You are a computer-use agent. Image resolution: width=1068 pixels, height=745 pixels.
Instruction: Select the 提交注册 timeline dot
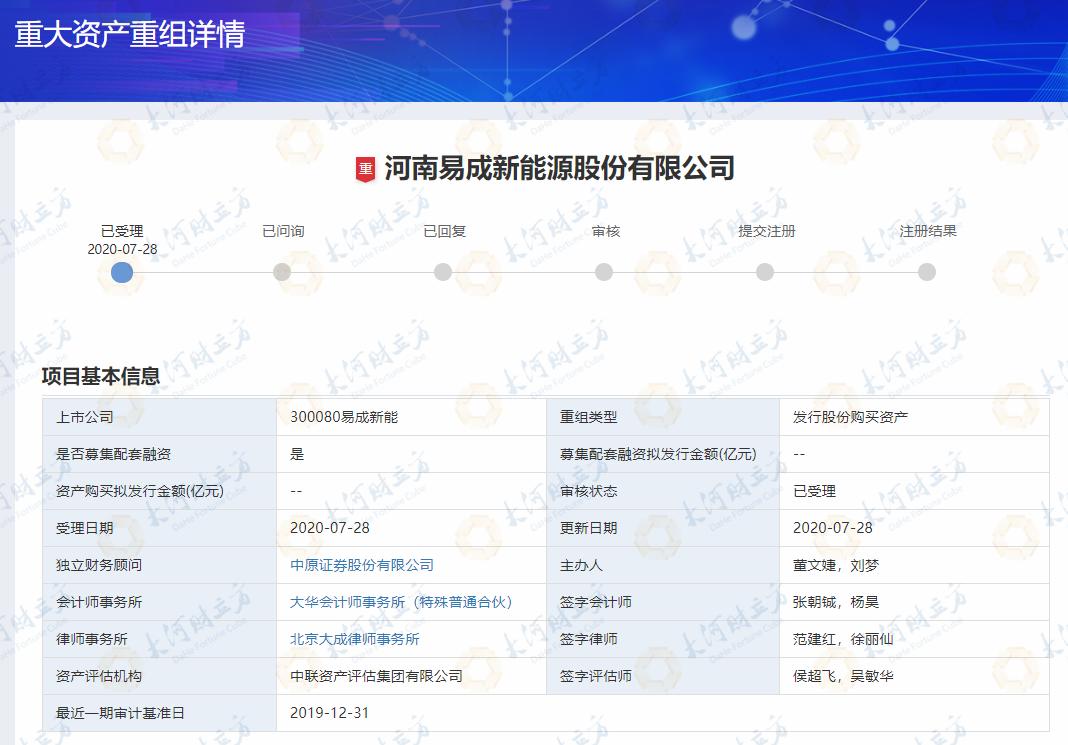coord(765,272)
